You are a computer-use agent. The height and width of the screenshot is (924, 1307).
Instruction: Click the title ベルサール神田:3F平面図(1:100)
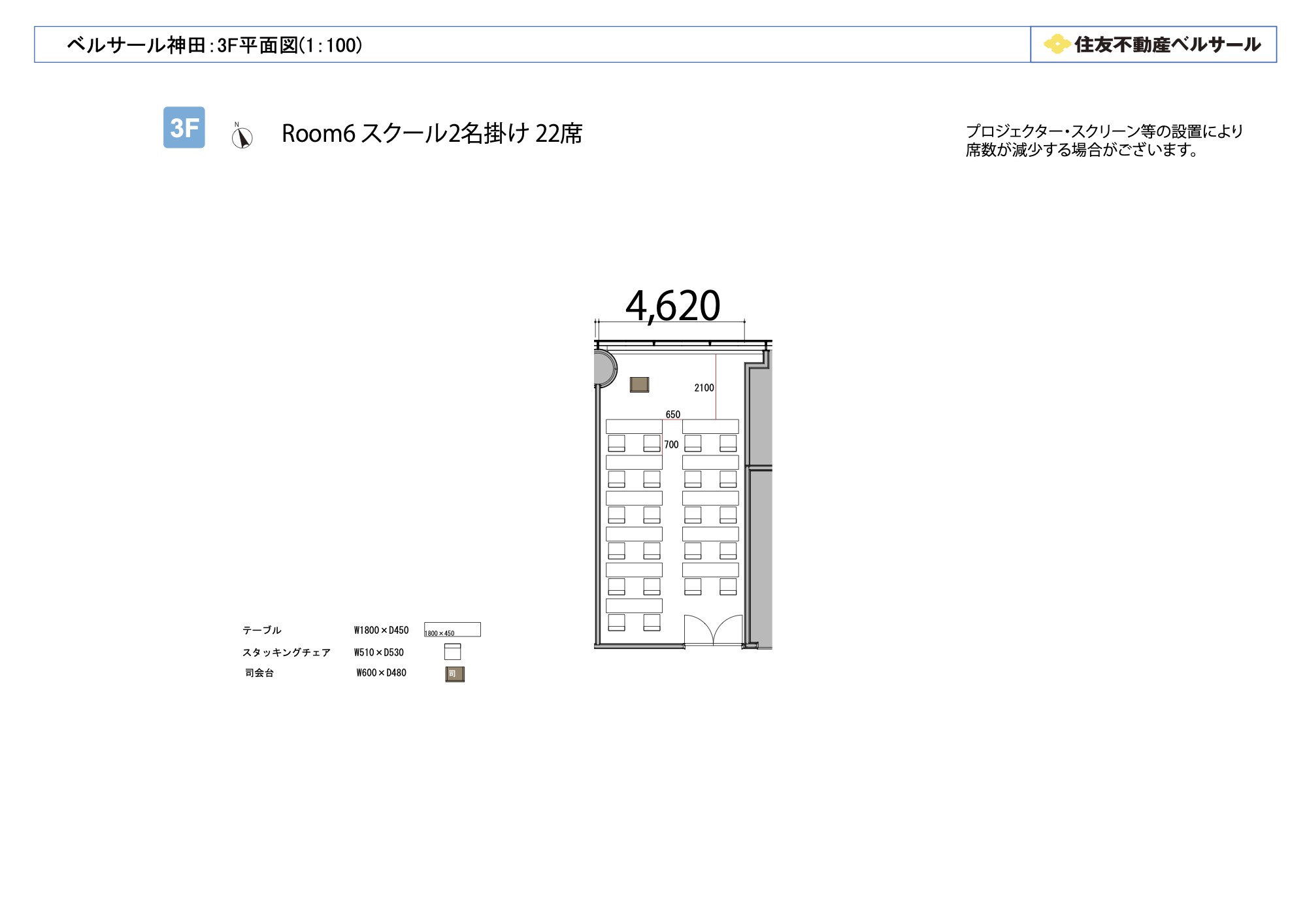[x=215, y=45]
